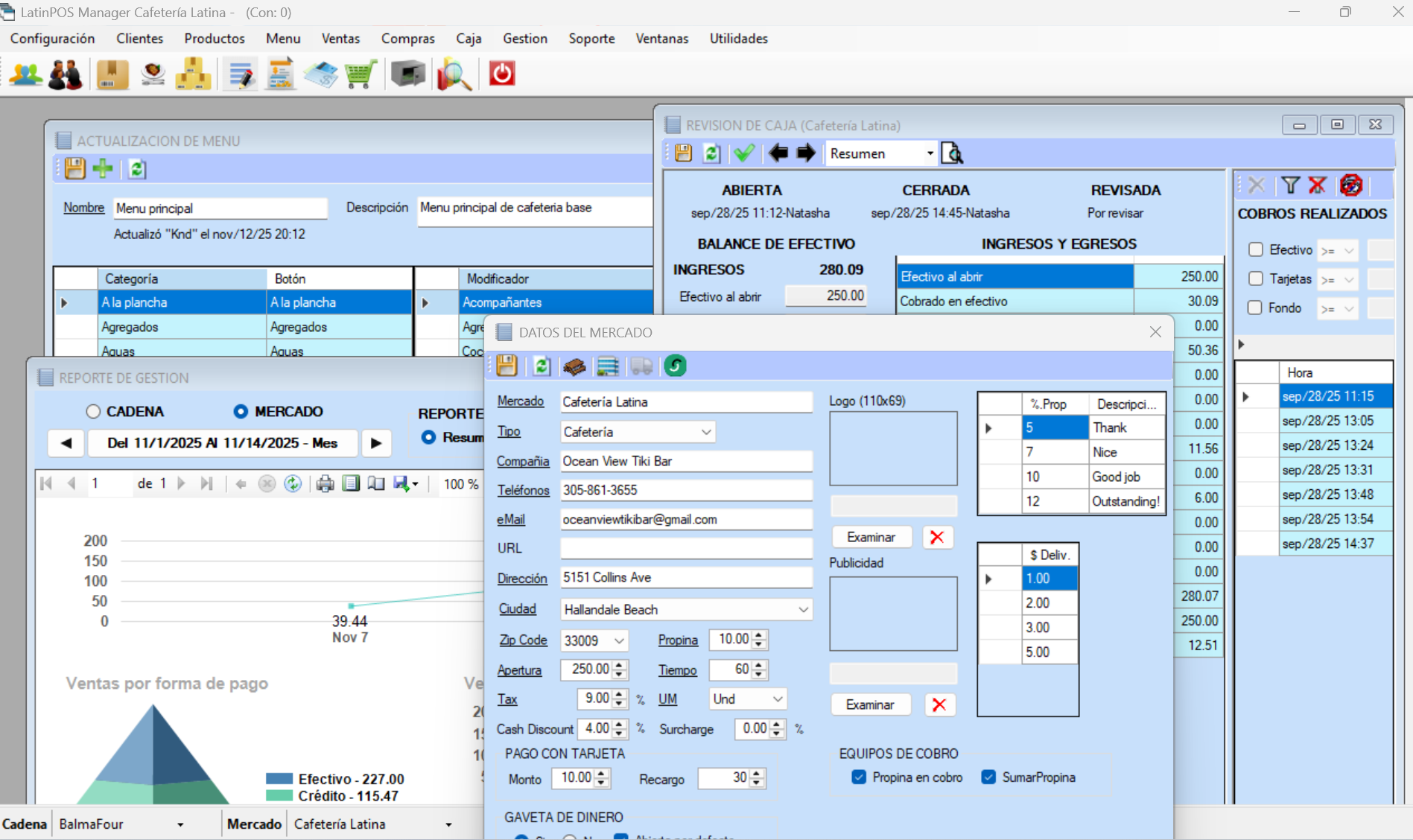Screen dimensions: 1413x840
Task: Uncheck the Propina en cobro option
Action: 858,777
